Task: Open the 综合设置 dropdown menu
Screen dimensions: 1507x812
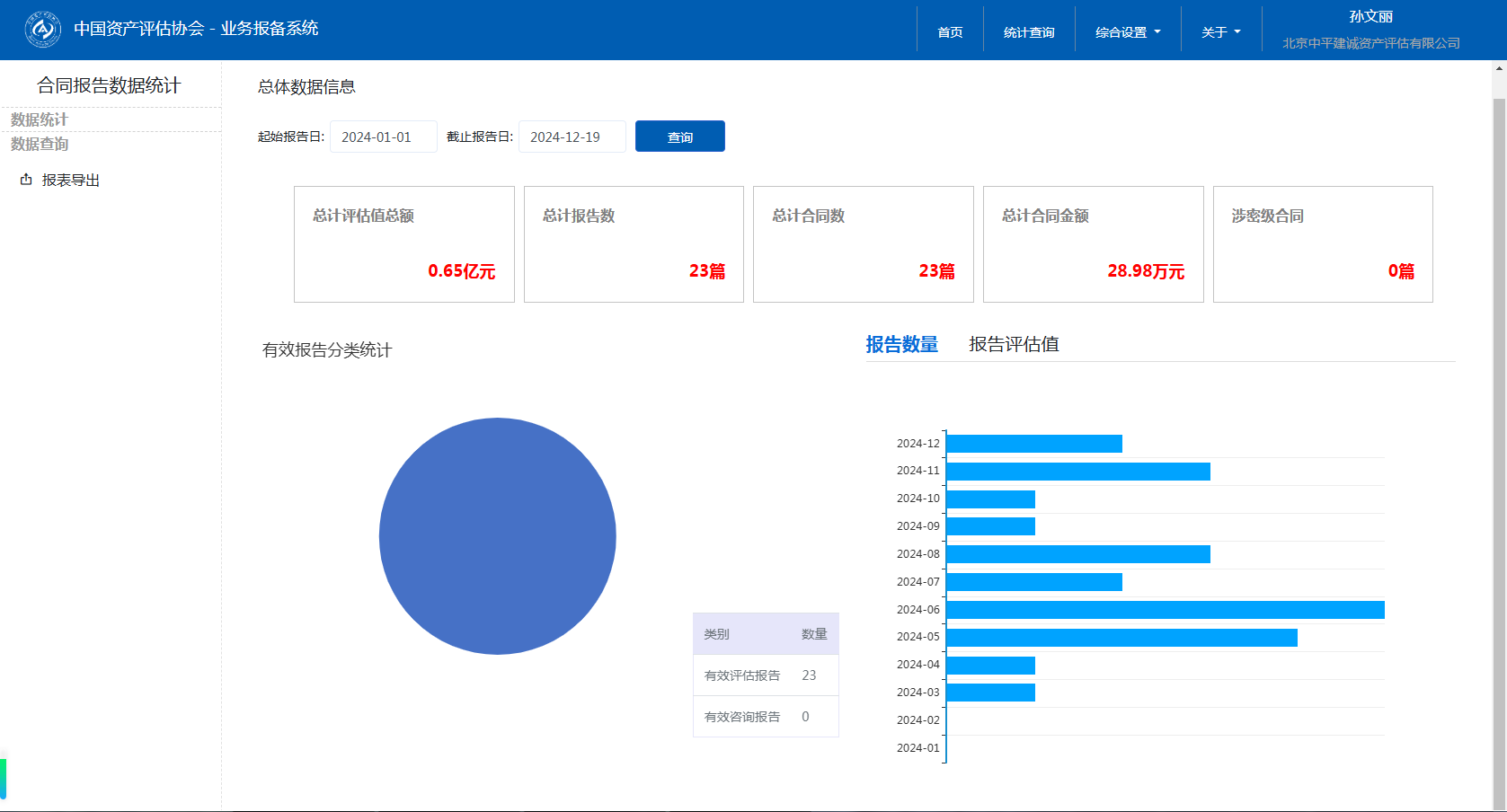Action: click(1127, 32)
